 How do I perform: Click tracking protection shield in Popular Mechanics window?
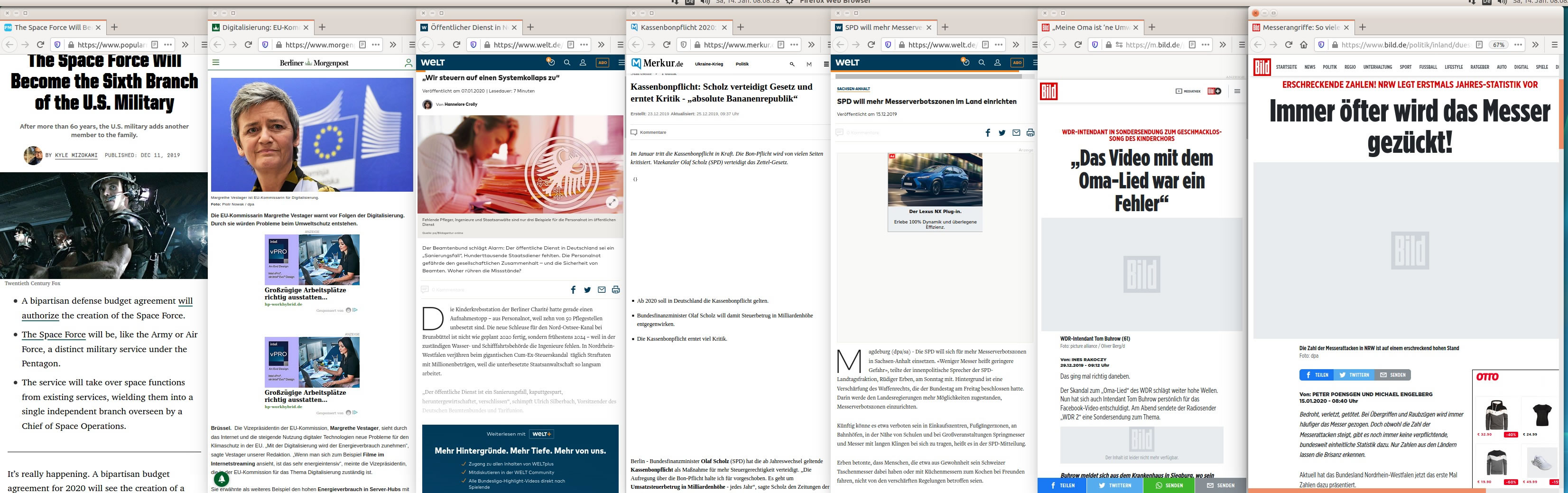point(57,45)
